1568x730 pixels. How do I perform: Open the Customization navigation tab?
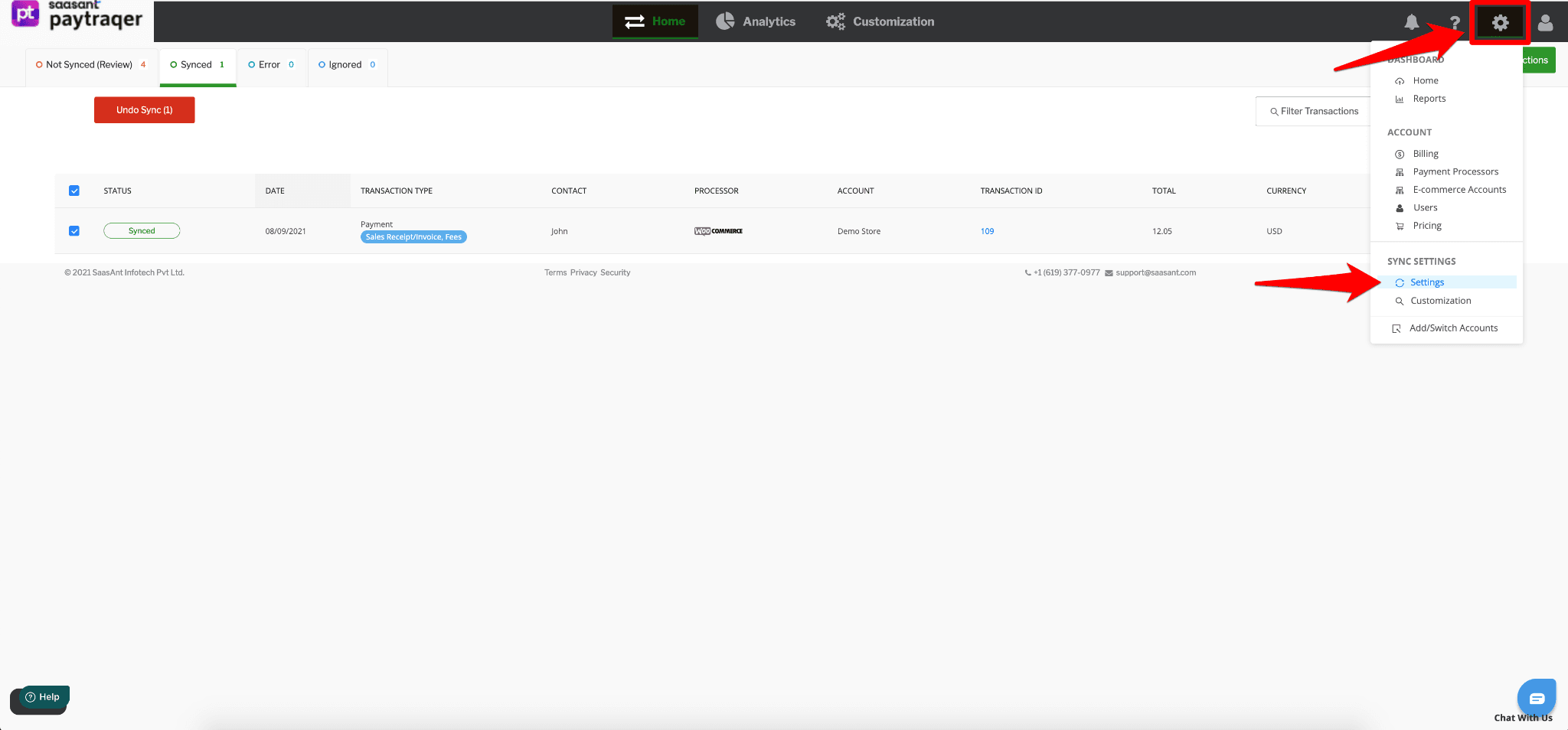pyautogui.click(x=880, y=21)
